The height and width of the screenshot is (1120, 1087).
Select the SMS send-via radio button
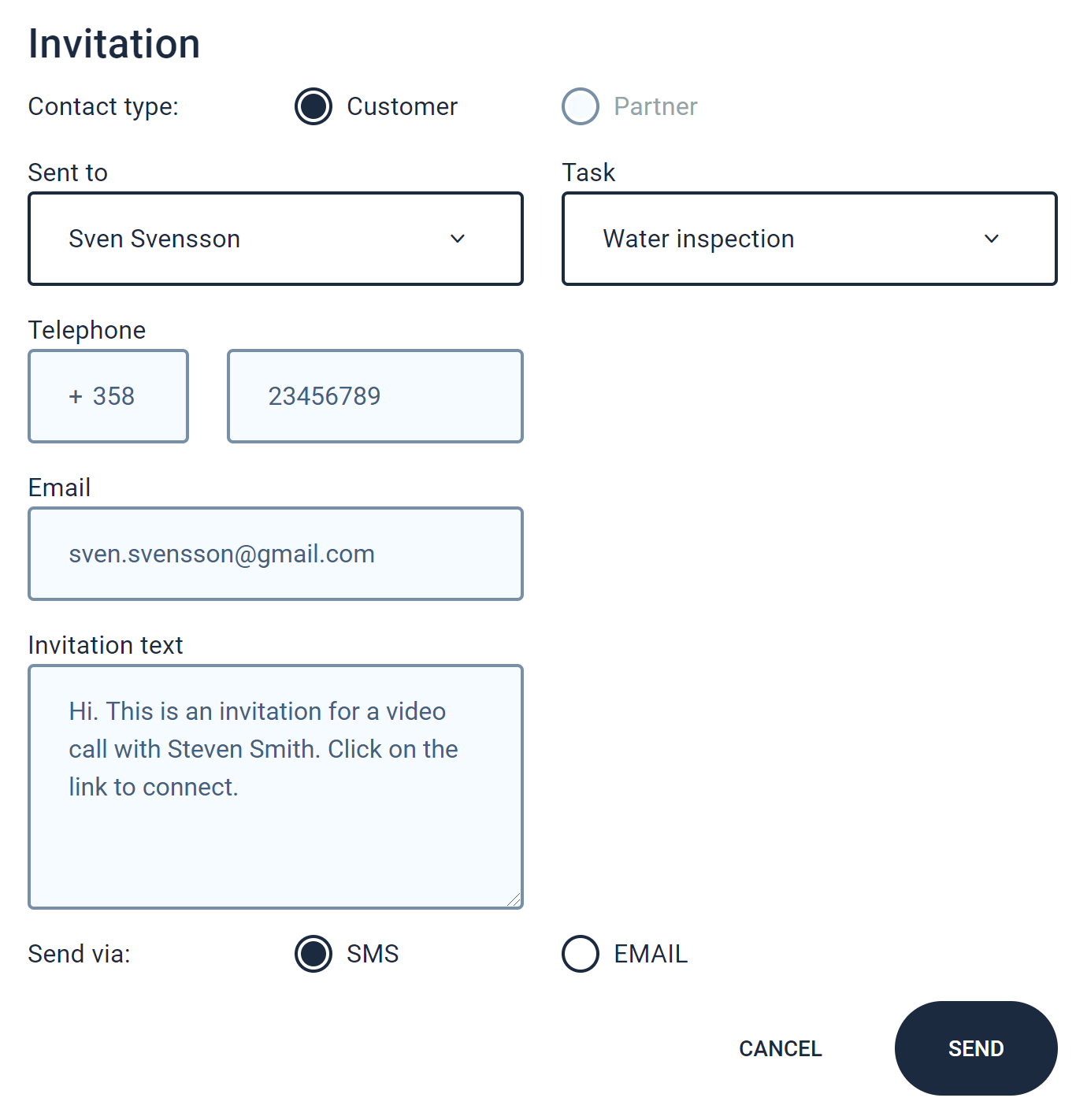coord(313,954)
